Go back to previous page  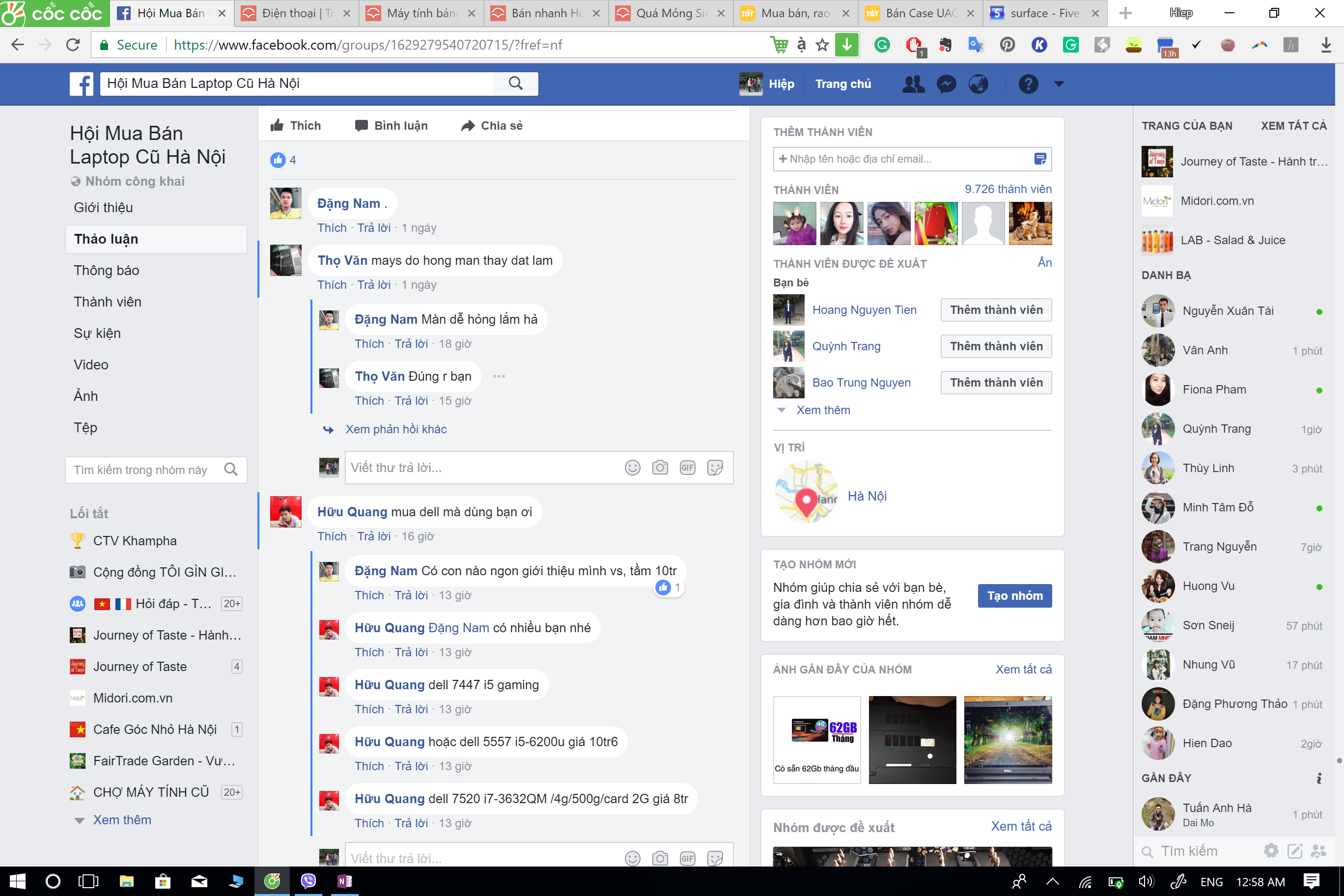coord(18,45)
